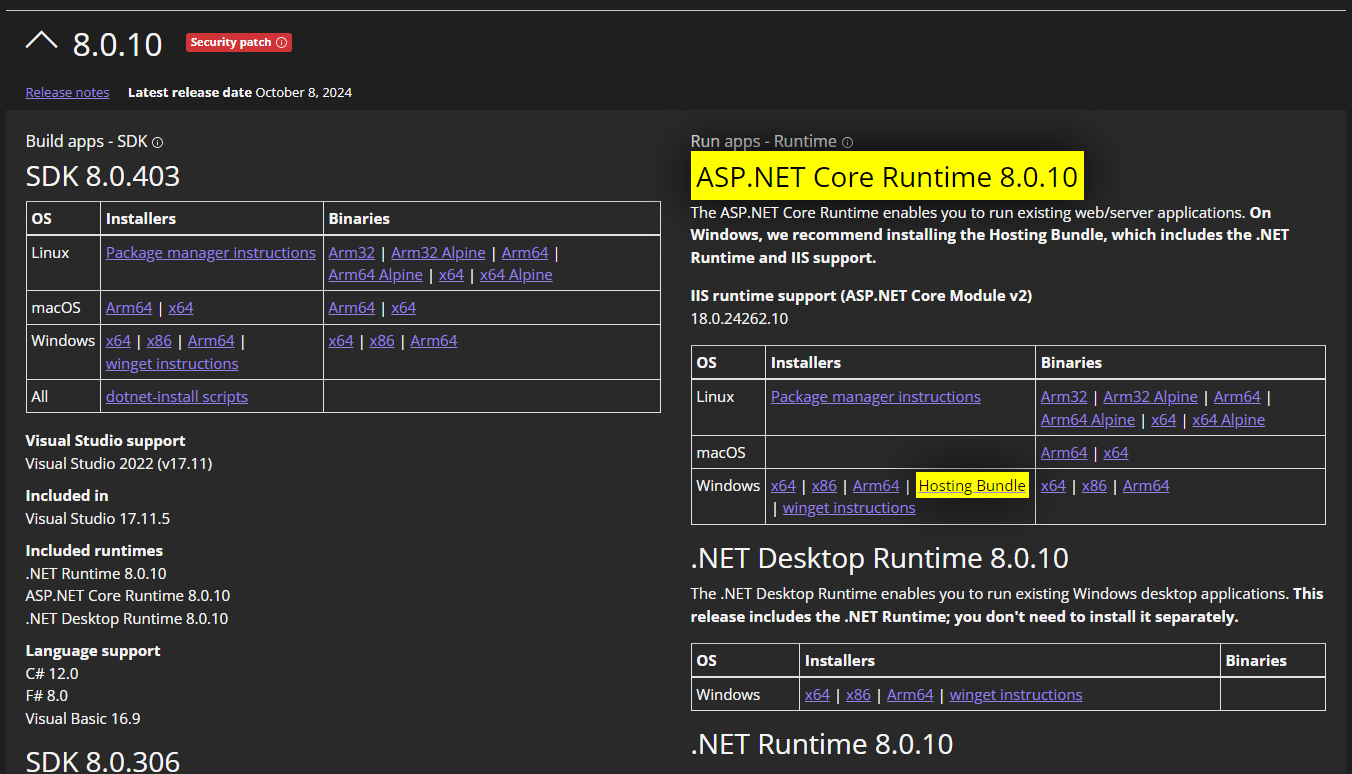Download ASP.NET Core Windows Arm64 installer

point(876,486)
